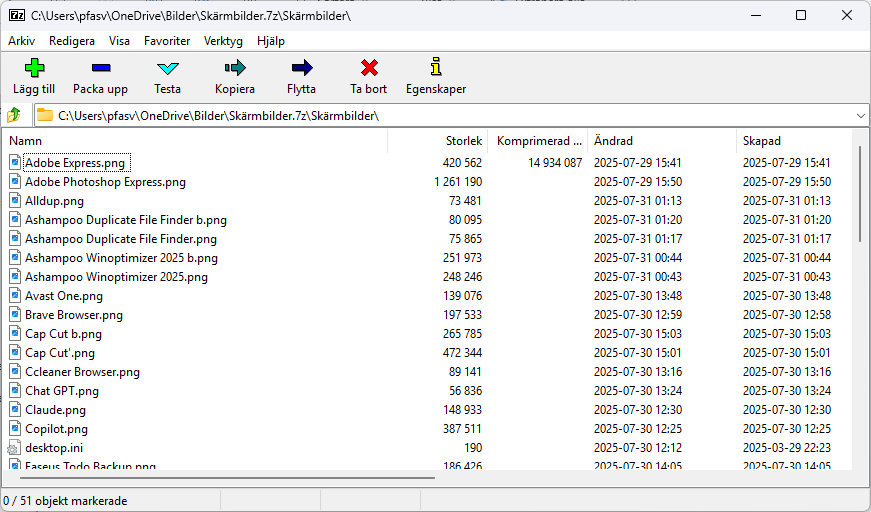Click size value 387 511

462,428
